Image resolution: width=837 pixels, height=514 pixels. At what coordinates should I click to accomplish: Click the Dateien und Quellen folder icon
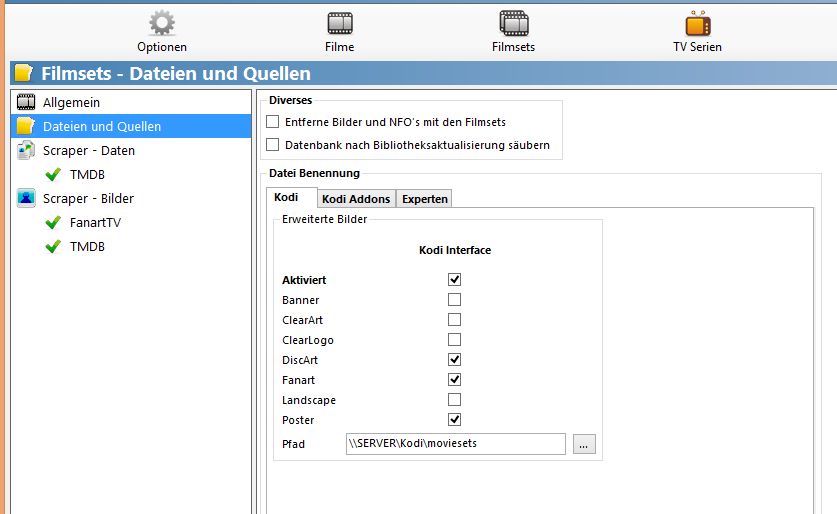[x=26, y=126]
